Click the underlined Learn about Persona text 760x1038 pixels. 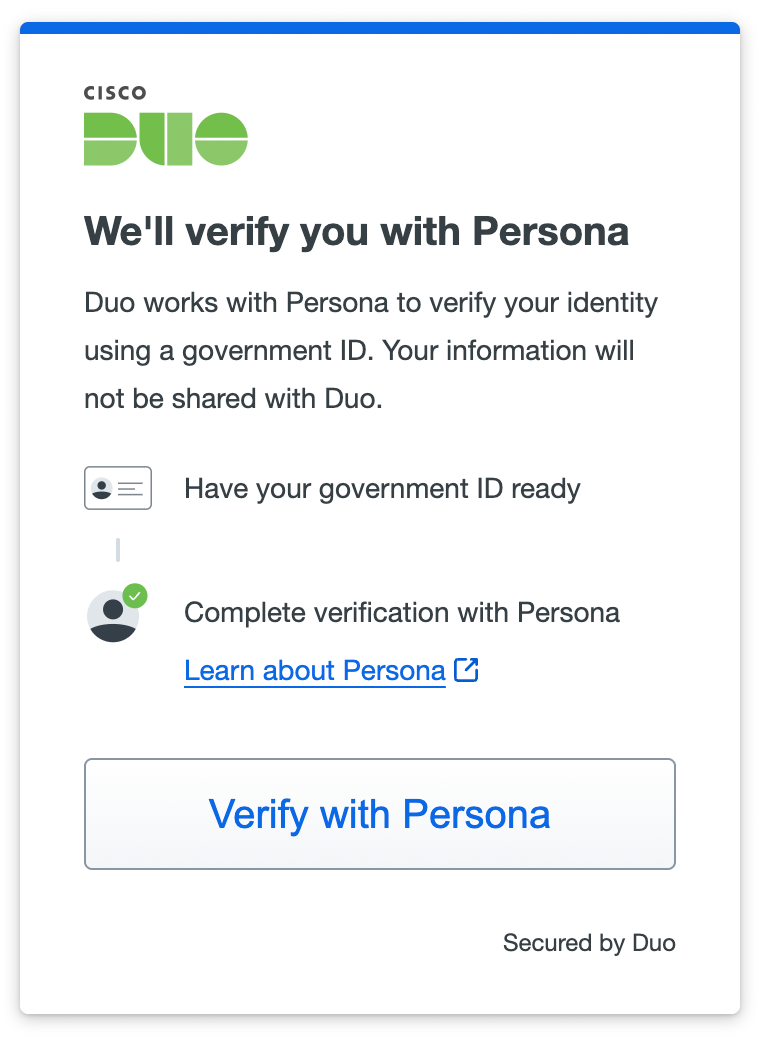pyautogui.click(x=314, y=670)
